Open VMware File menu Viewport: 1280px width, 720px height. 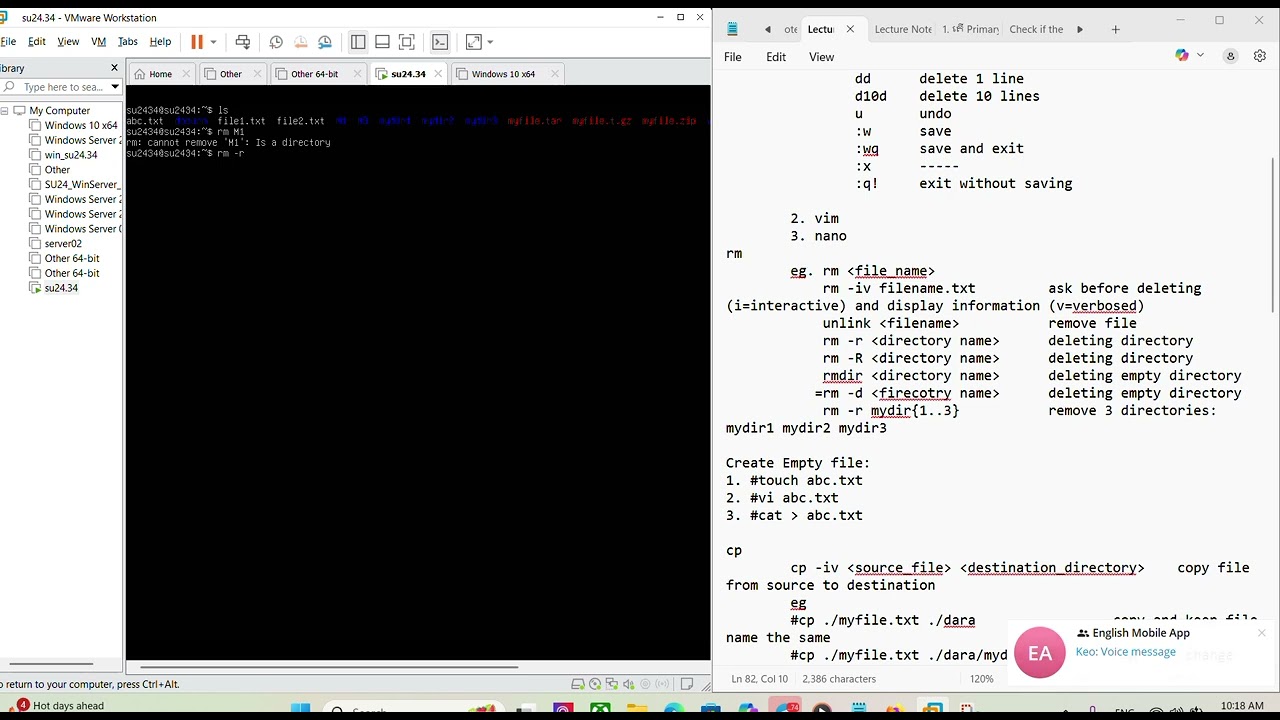point(8,42)
